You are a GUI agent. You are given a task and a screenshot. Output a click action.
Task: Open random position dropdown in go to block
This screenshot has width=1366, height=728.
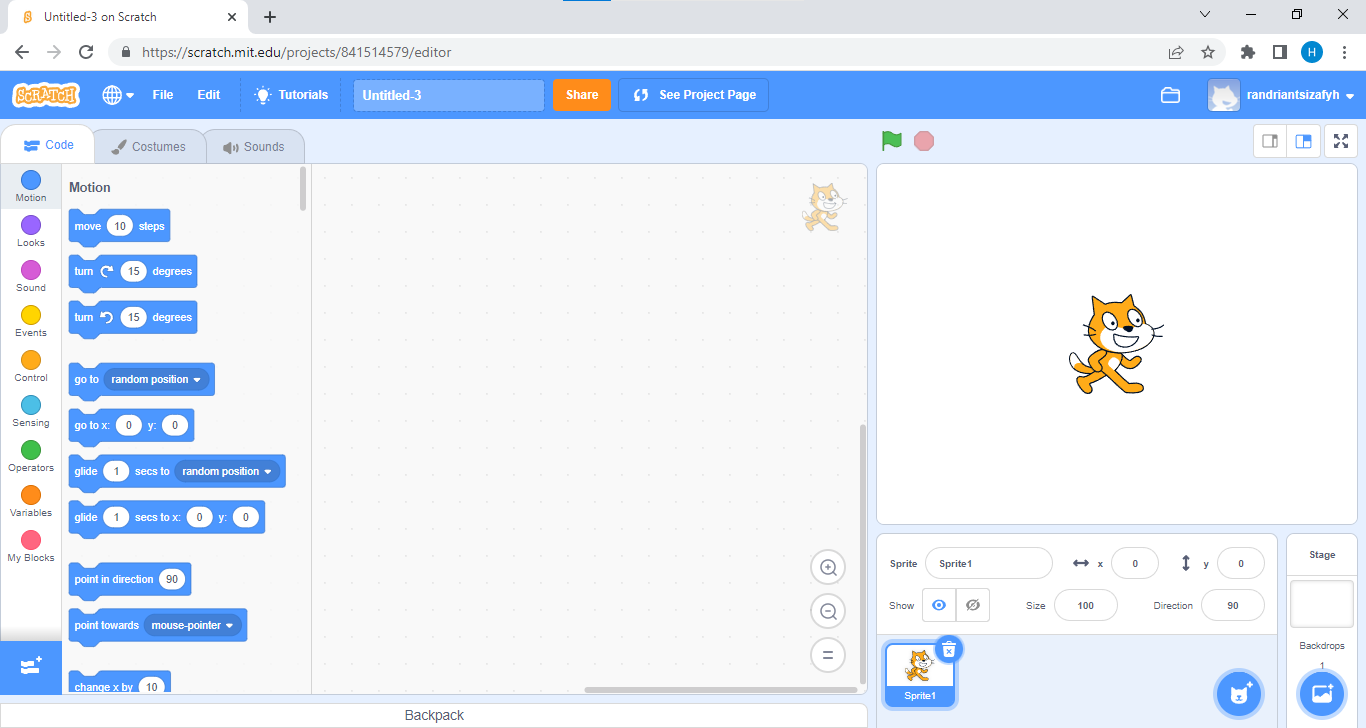156,380
